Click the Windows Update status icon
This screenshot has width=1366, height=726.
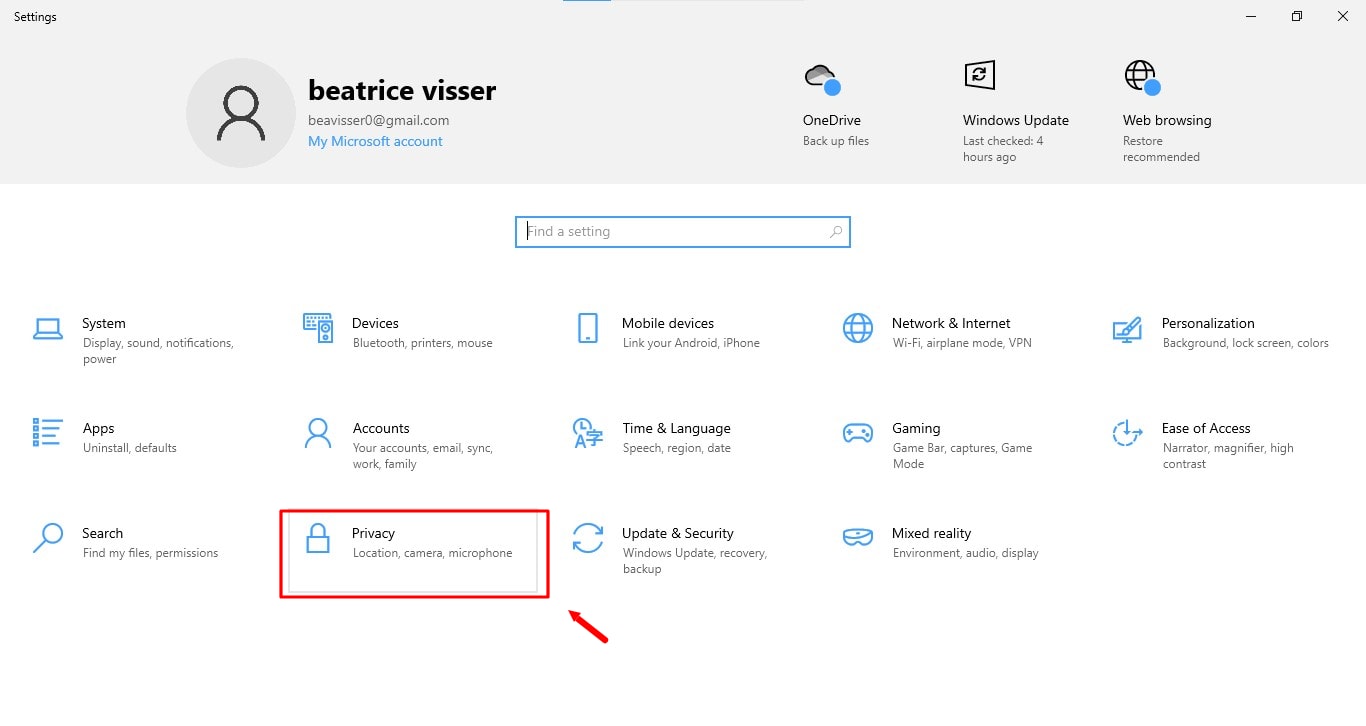click(979, 74)
